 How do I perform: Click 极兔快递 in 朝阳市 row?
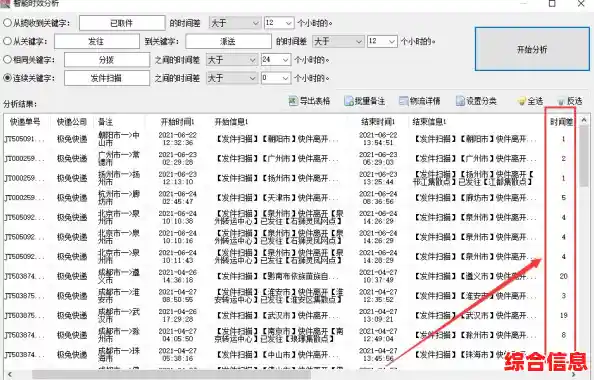(x=72, y=139)
